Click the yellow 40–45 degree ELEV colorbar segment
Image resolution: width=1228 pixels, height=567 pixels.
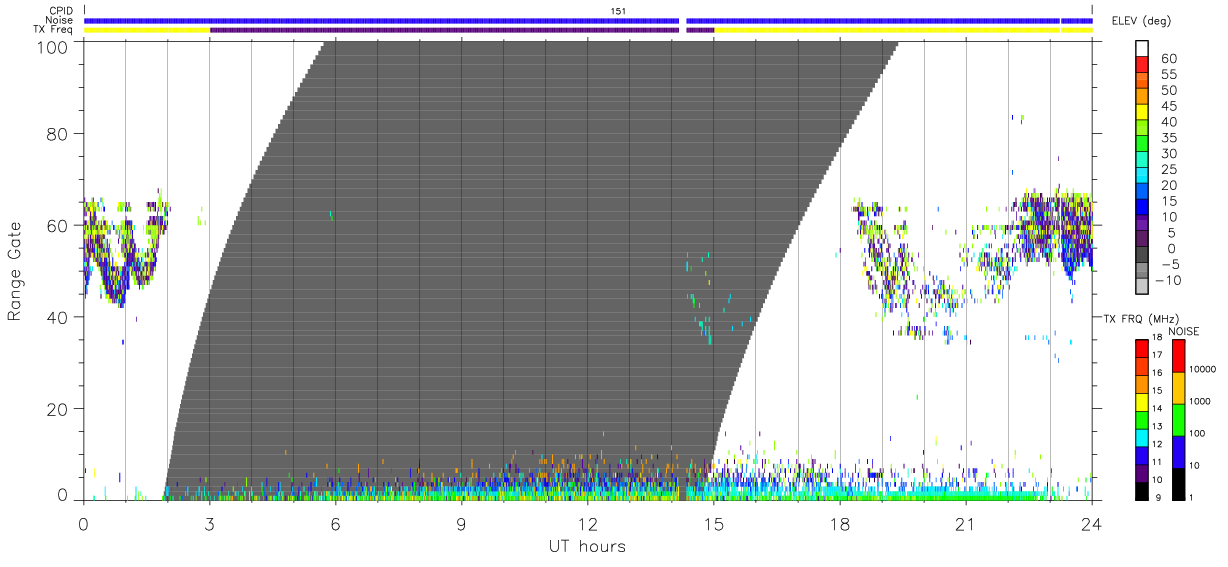[x=1141, y=114]
